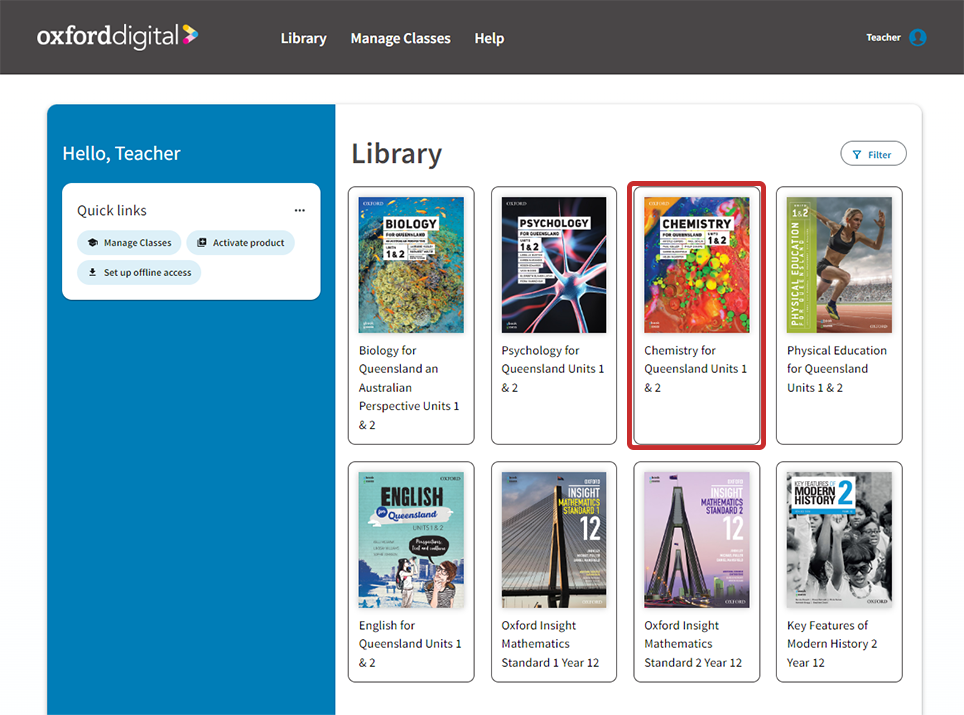Open the Physical Education book cover
Image resolution: width=964 pixels, height=715 pixels.
(x=839, y=265)
